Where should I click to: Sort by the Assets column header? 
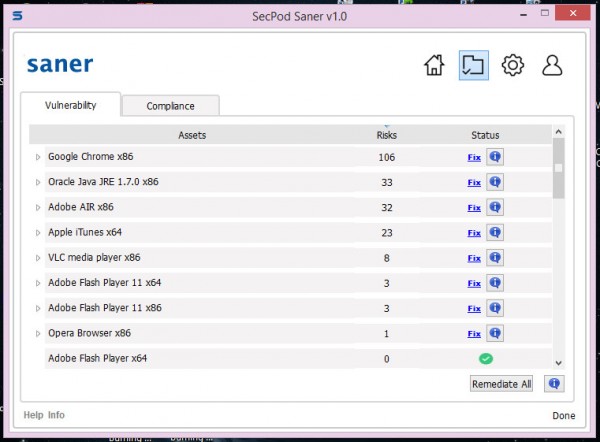tap(192, 135)
